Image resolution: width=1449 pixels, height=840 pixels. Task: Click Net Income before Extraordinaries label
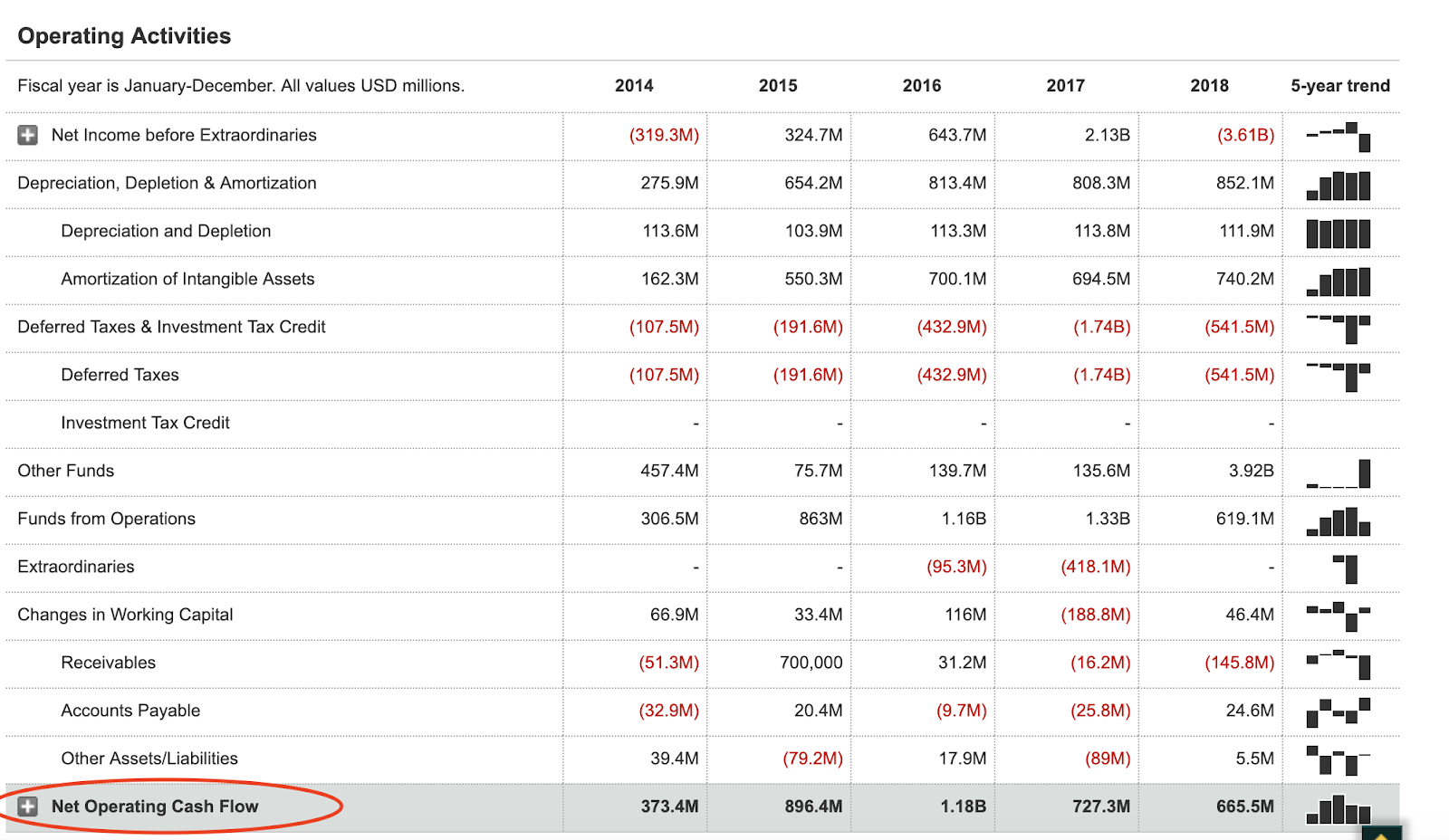[x=184, y=135]
